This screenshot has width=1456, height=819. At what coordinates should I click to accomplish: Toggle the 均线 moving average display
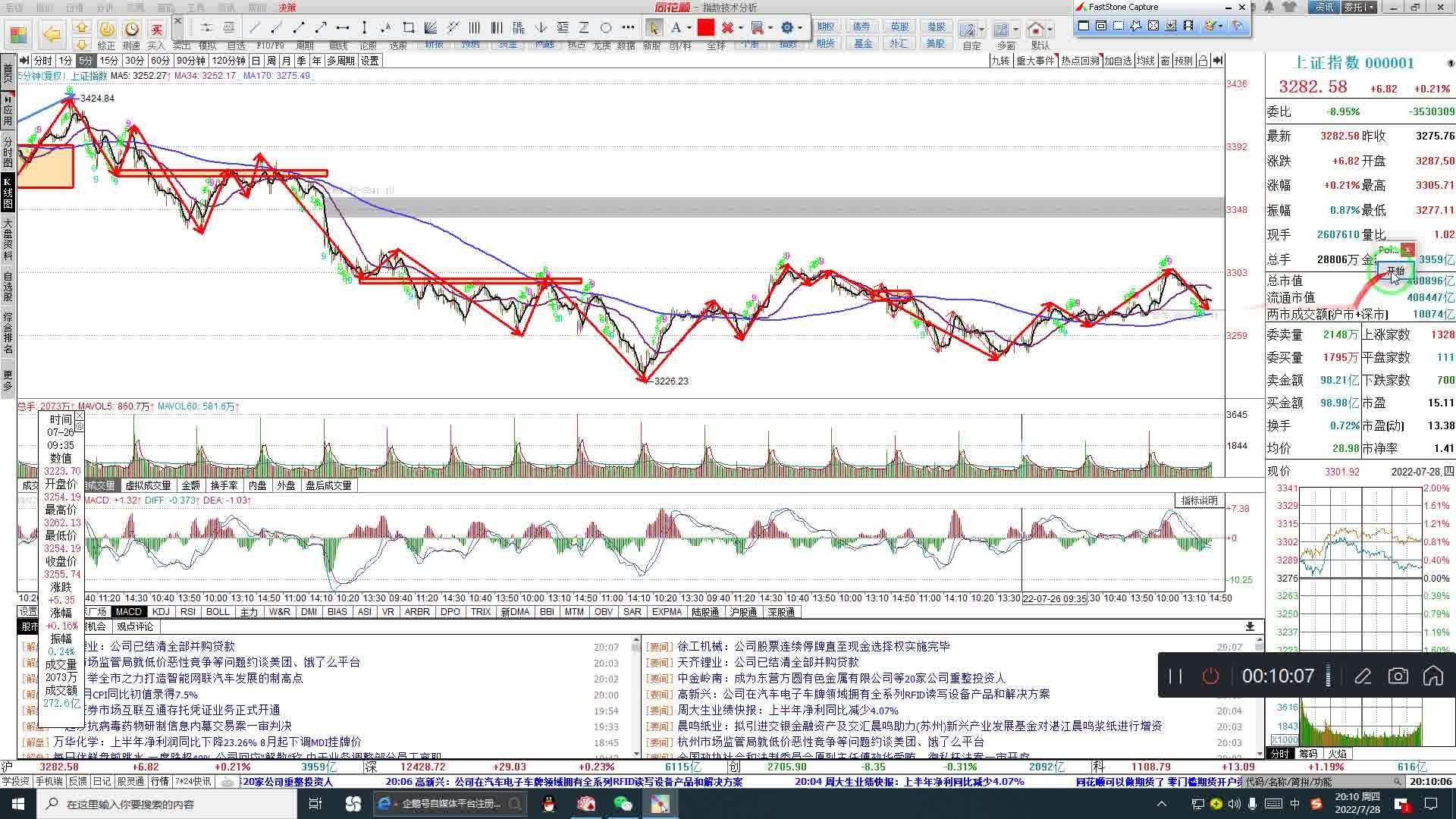point(1145,61)
